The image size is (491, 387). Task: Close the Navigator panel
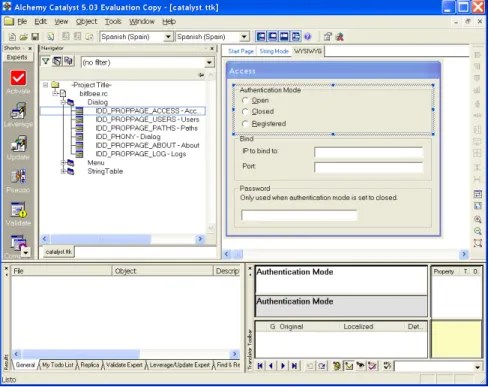(212, 48)
